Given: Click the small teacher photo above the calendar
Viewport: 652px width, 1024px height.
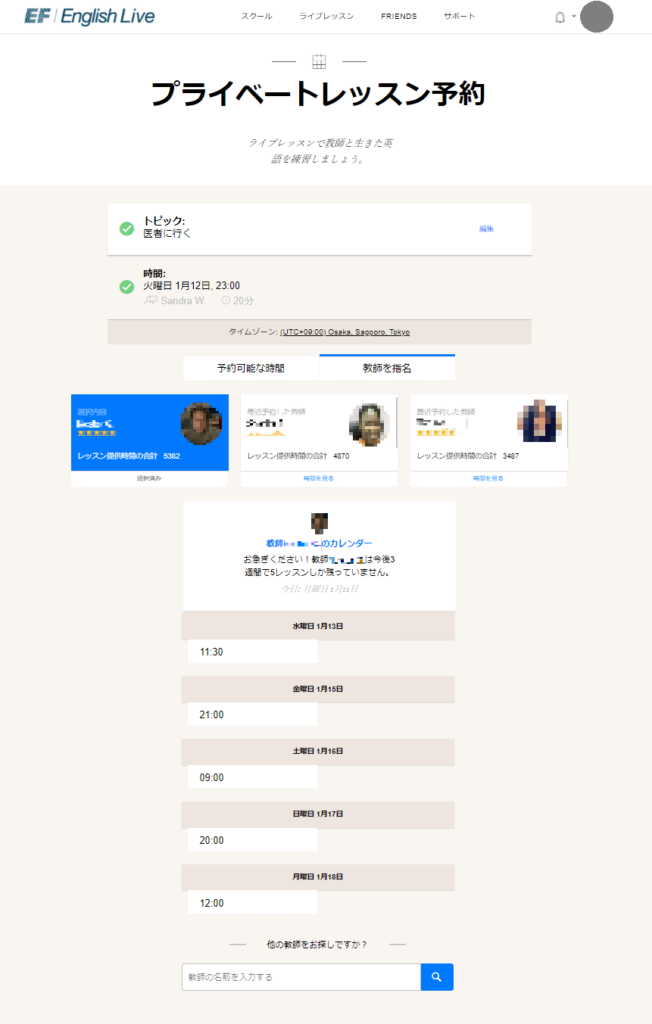Looking at the screenshot, I should [x=319, y=522].
